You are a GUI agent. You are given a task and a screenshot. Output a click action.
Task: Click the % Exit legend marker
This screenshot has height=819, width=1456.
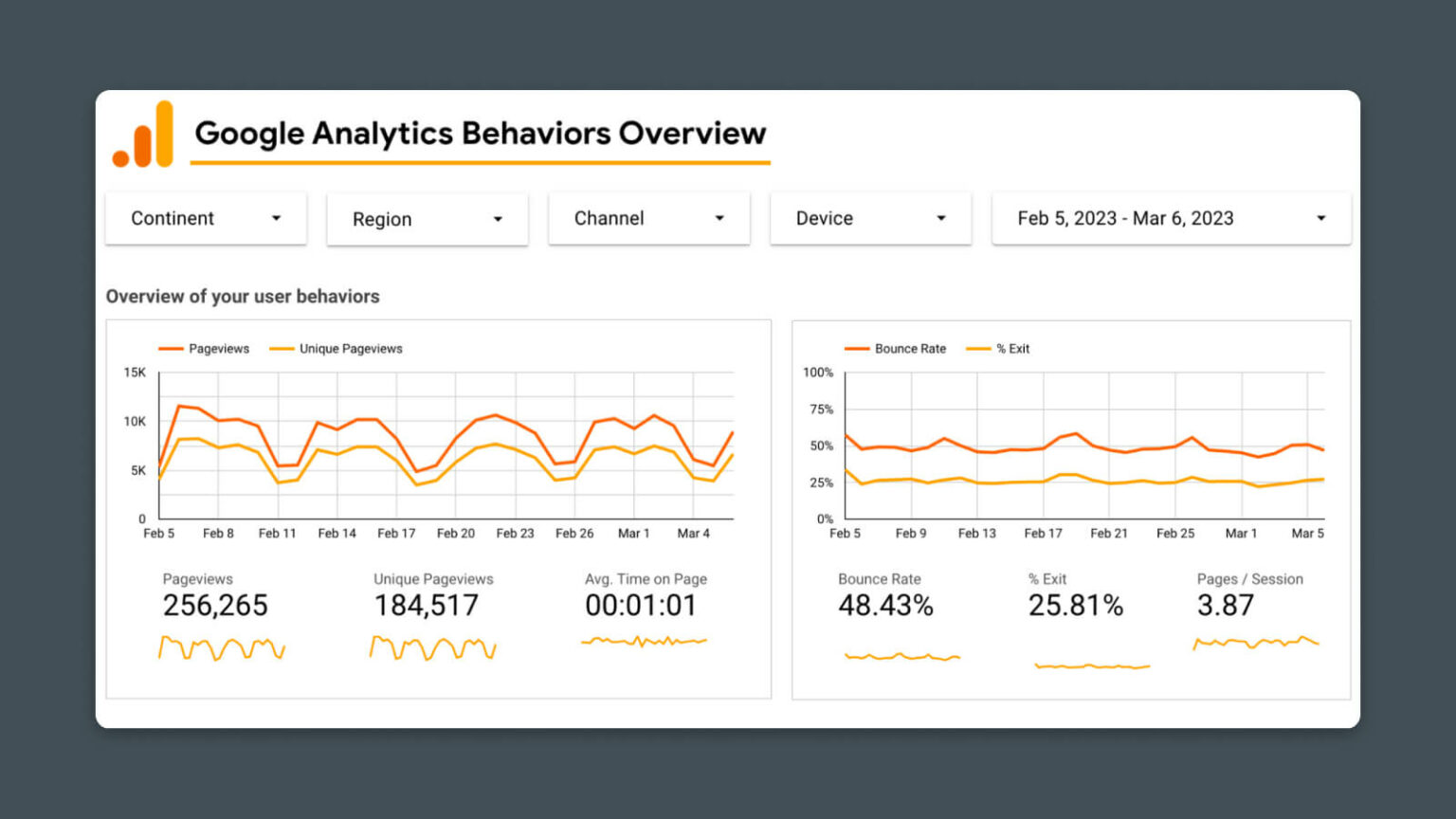pos(976,348)
